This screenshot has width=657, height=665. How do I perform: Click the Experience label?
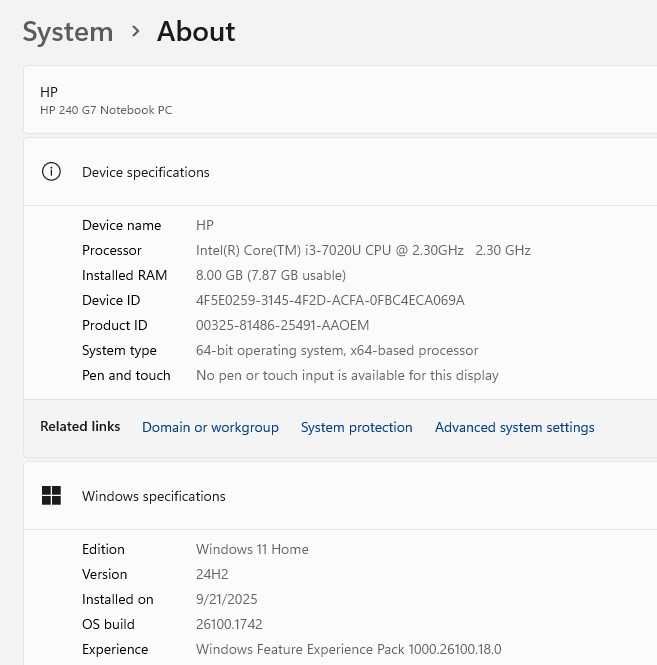coord(115,650)
